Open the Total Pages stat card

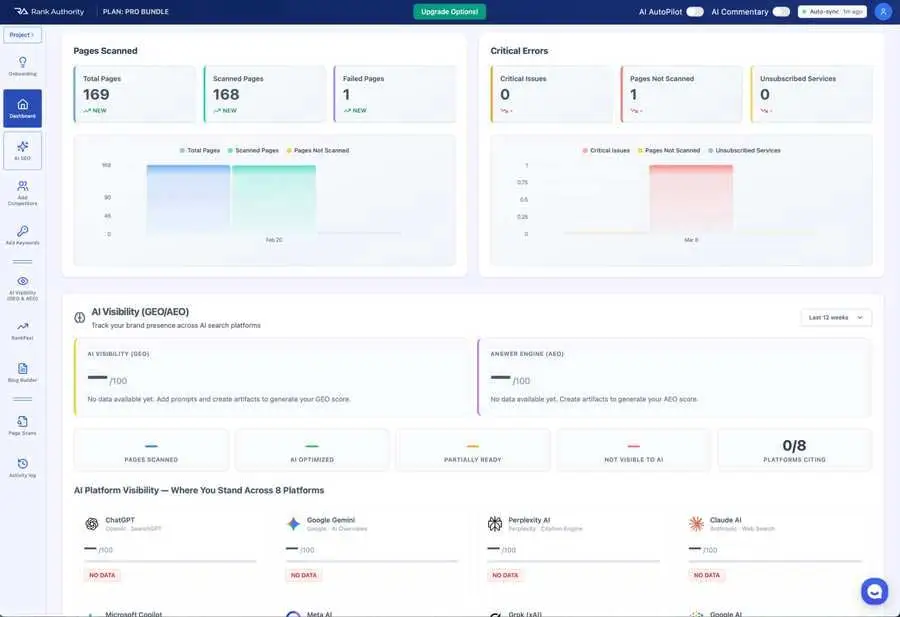click(x=135, y=94)
